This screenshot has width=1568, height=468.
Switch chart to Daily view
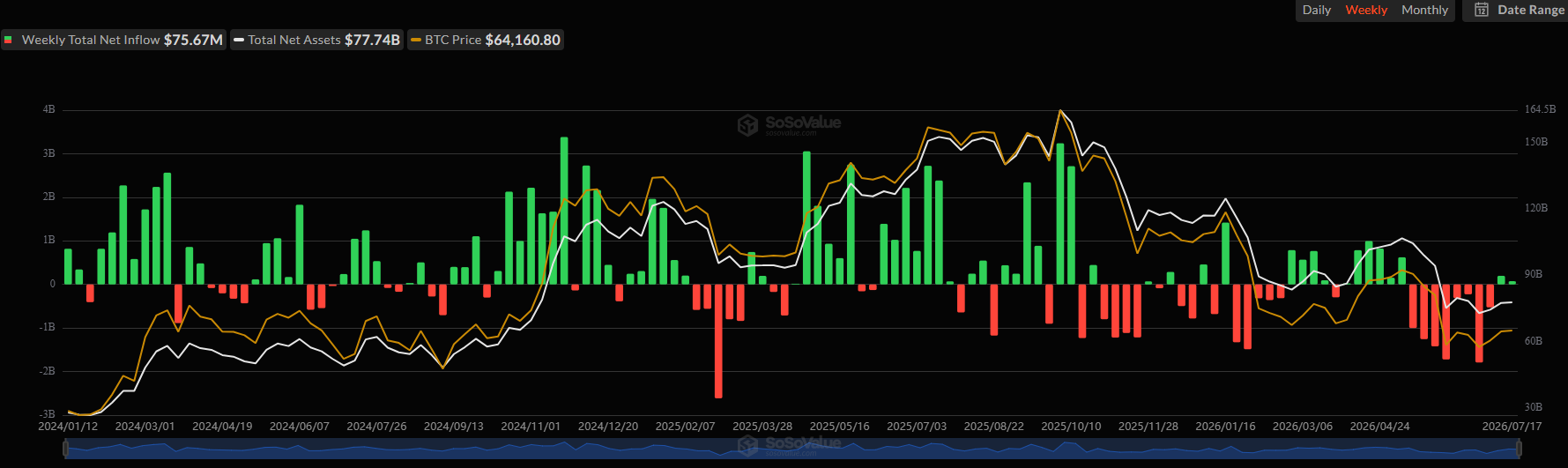(x=1316, y=10)
